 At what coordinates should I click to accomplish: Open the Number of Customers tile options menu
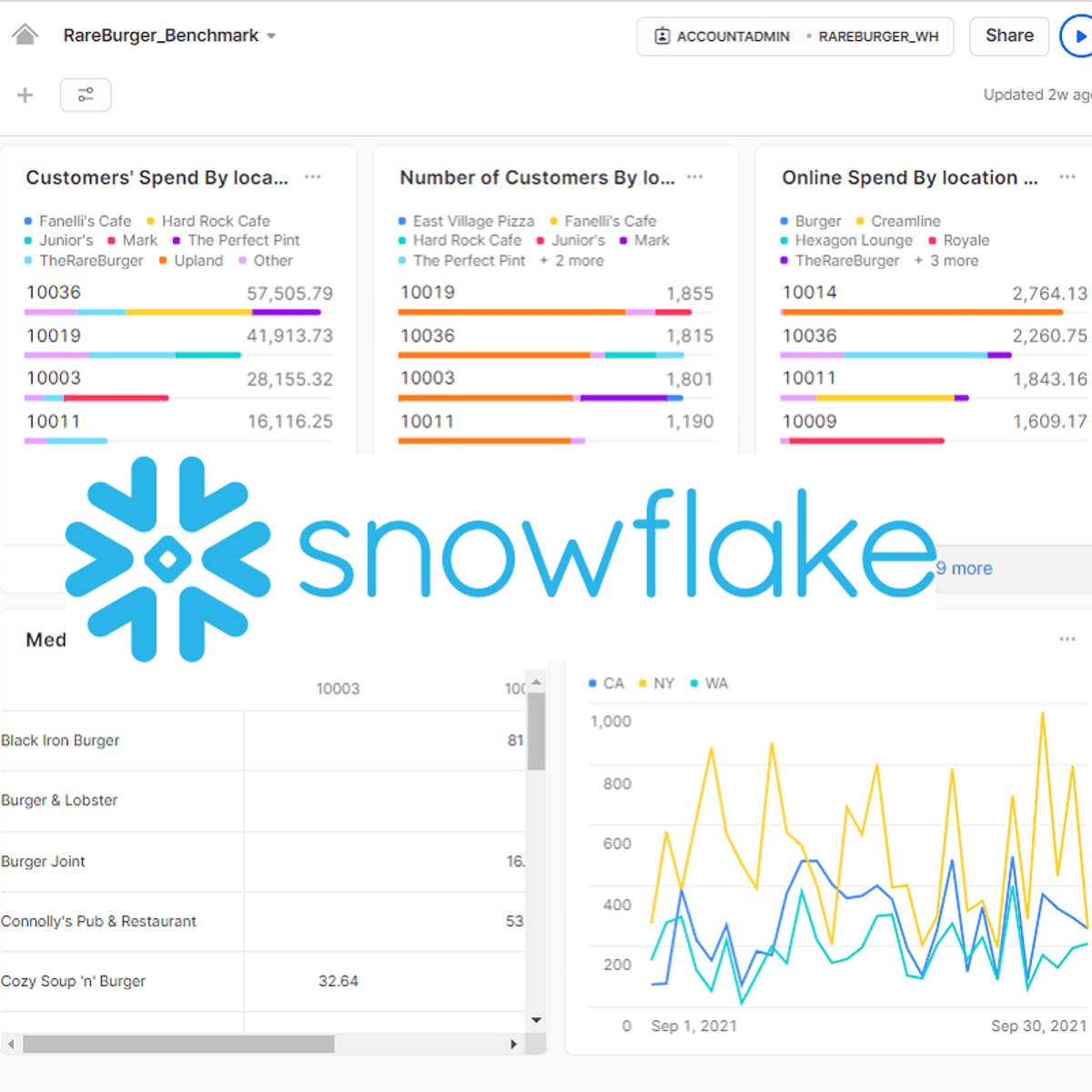695,177
